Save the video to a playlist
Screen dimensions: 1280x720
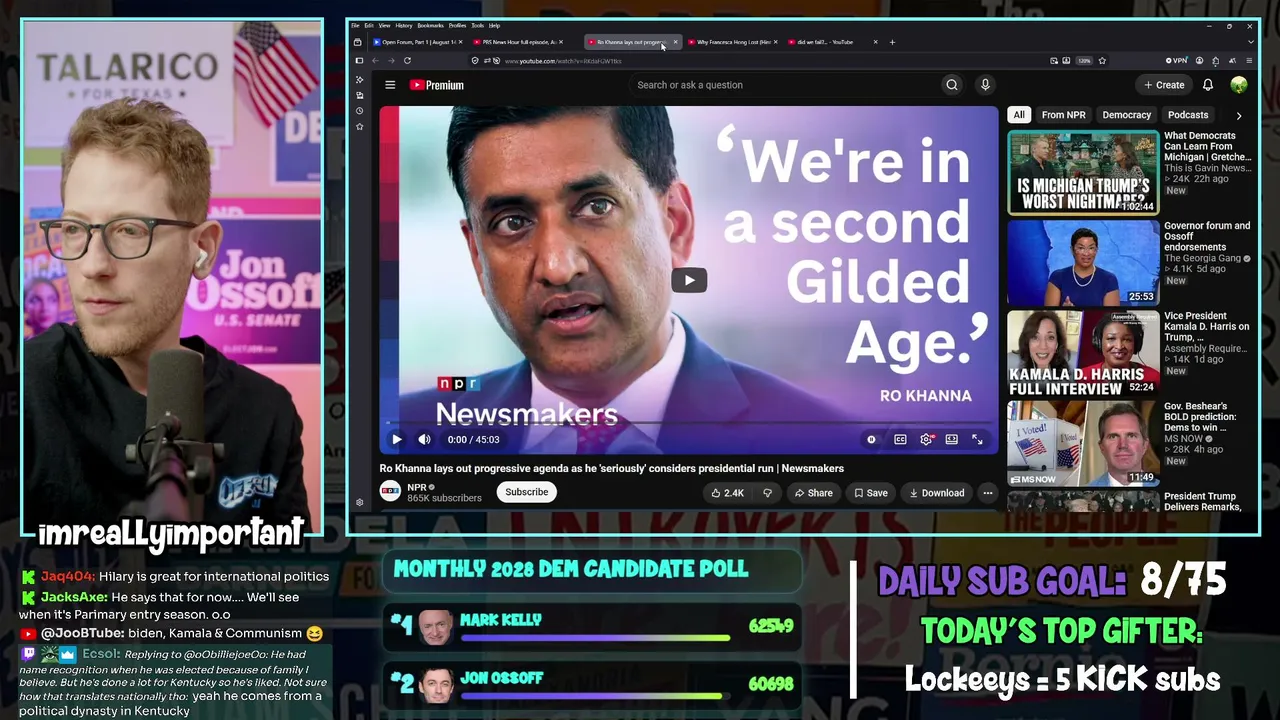pos(870,493)
